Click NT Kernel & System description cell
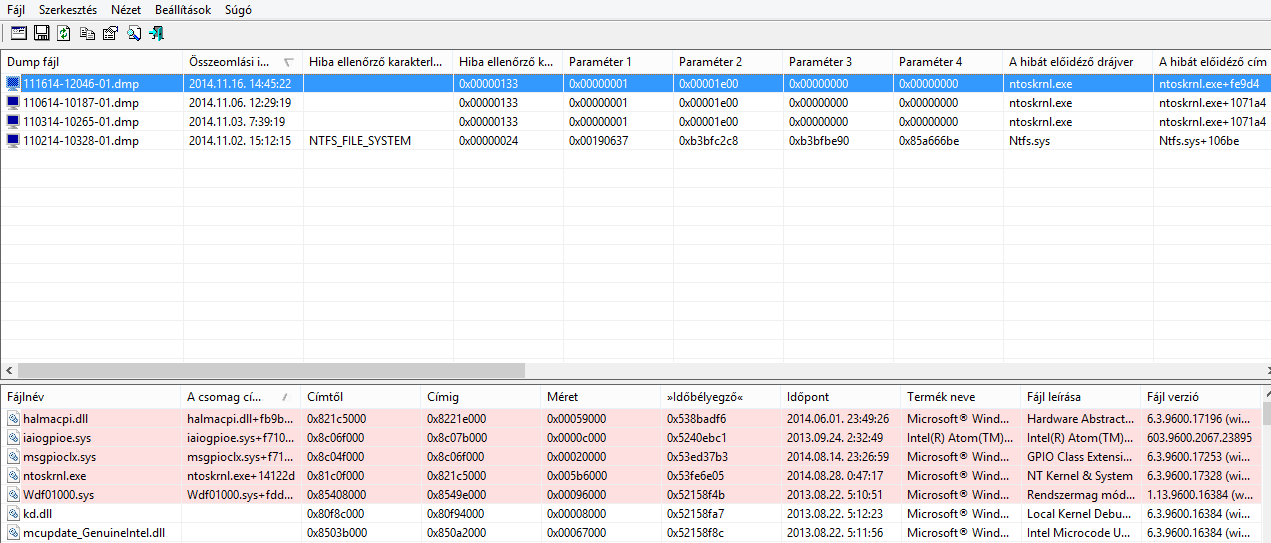This screenshot has height=543, width=1271. [1080, 476]
